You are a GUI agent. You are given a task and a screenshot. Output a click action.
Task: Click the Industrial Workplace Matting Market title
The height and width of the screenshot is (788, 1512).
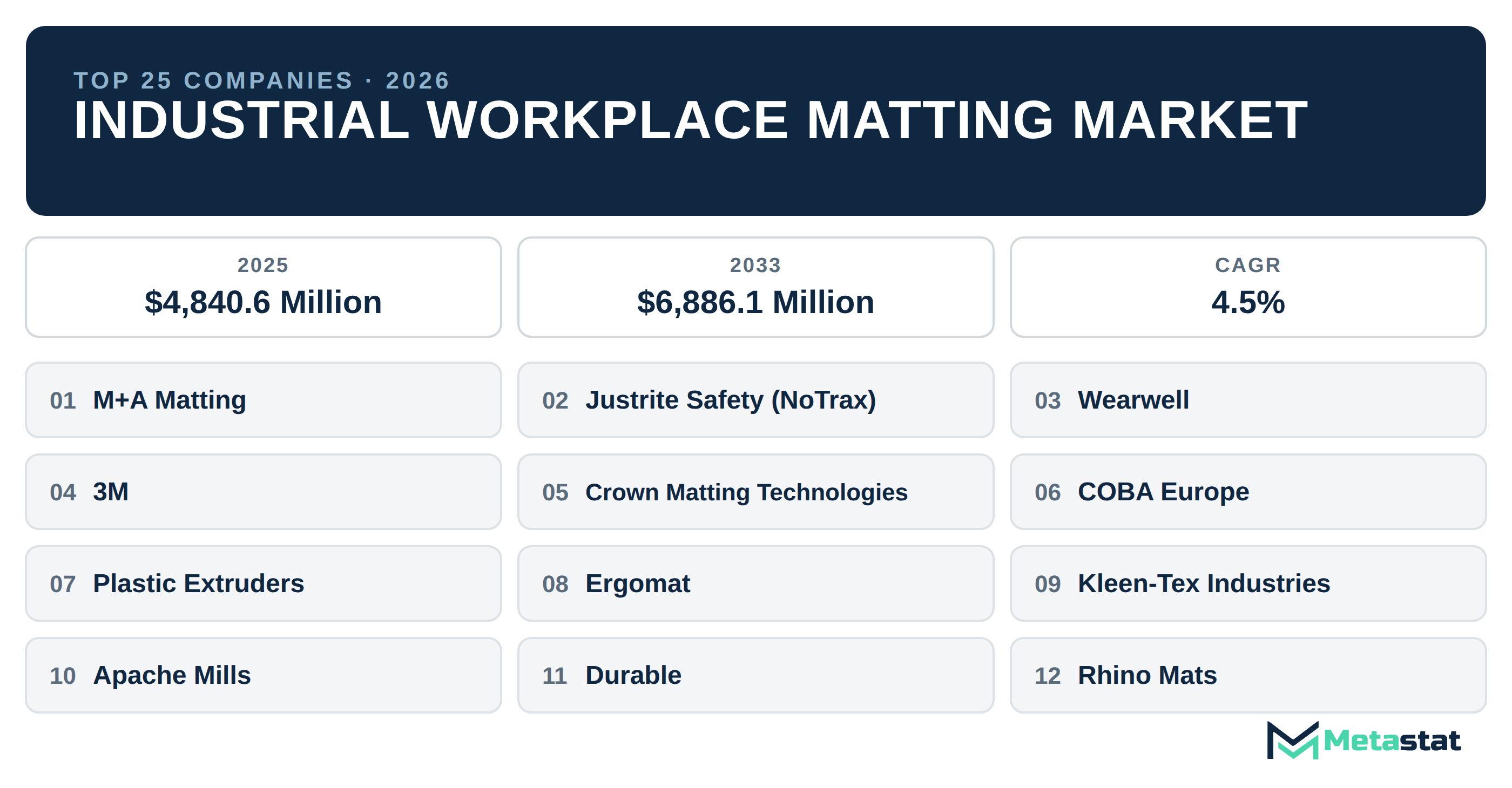[x=691, y=120]
